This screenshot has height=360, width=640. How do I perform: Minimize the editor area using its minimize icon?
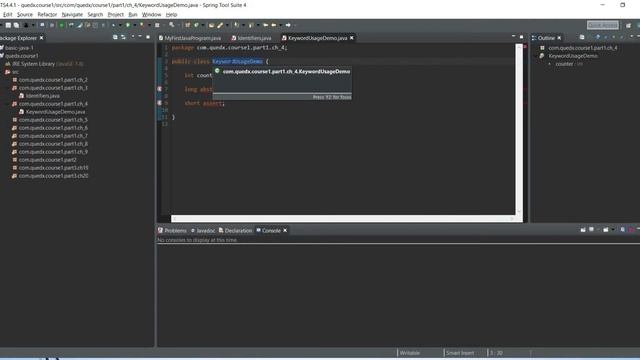(513, 37)
